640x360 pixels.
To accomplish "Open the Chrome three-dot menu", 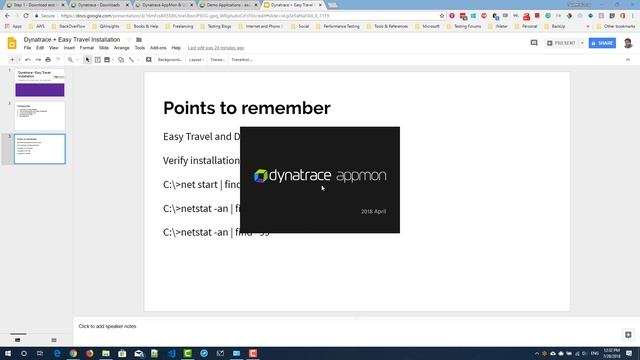I will point(633,16).
